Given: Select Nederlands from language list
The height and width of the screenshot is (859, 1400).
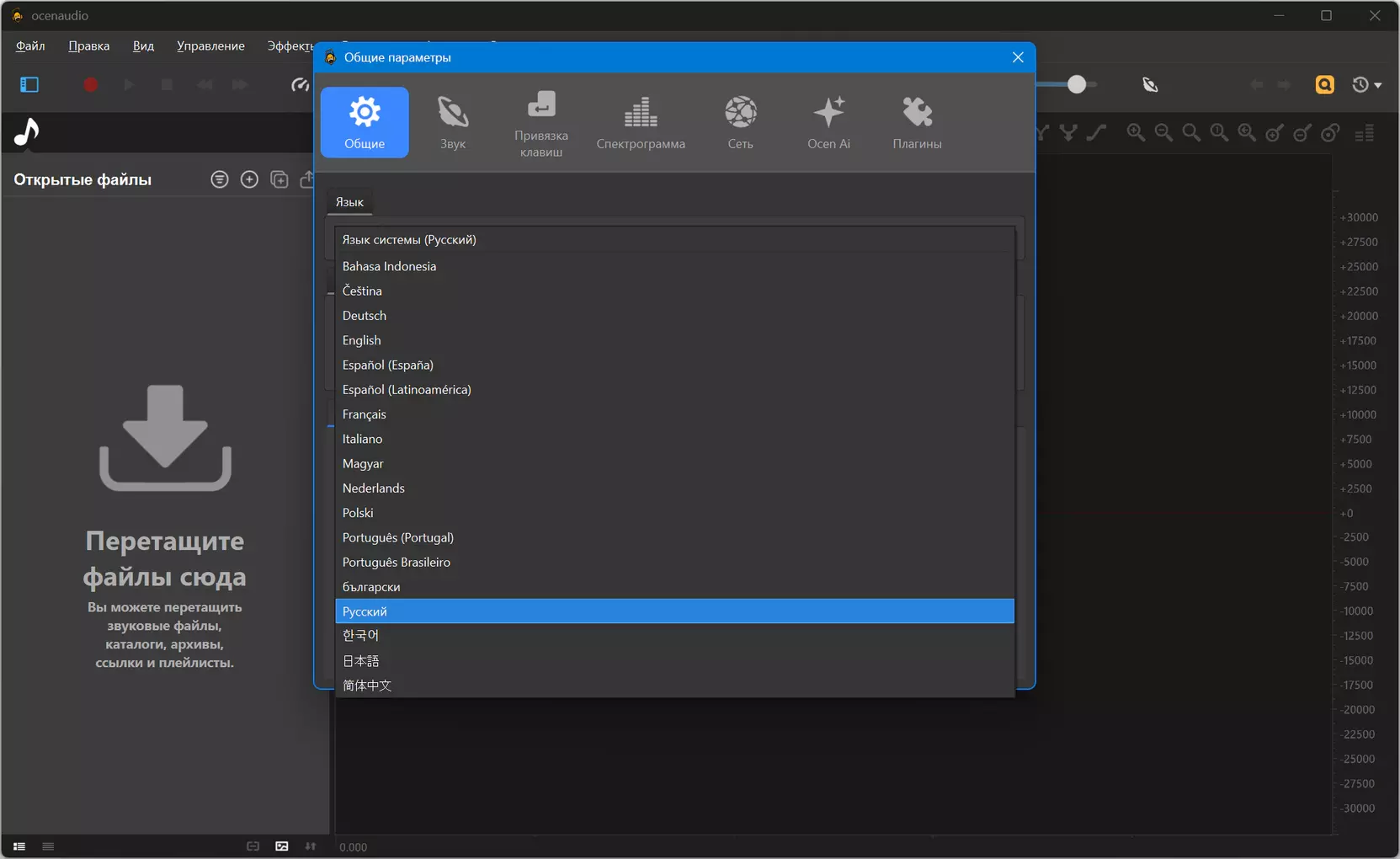Looking at the screenshot, I should 674,488.
